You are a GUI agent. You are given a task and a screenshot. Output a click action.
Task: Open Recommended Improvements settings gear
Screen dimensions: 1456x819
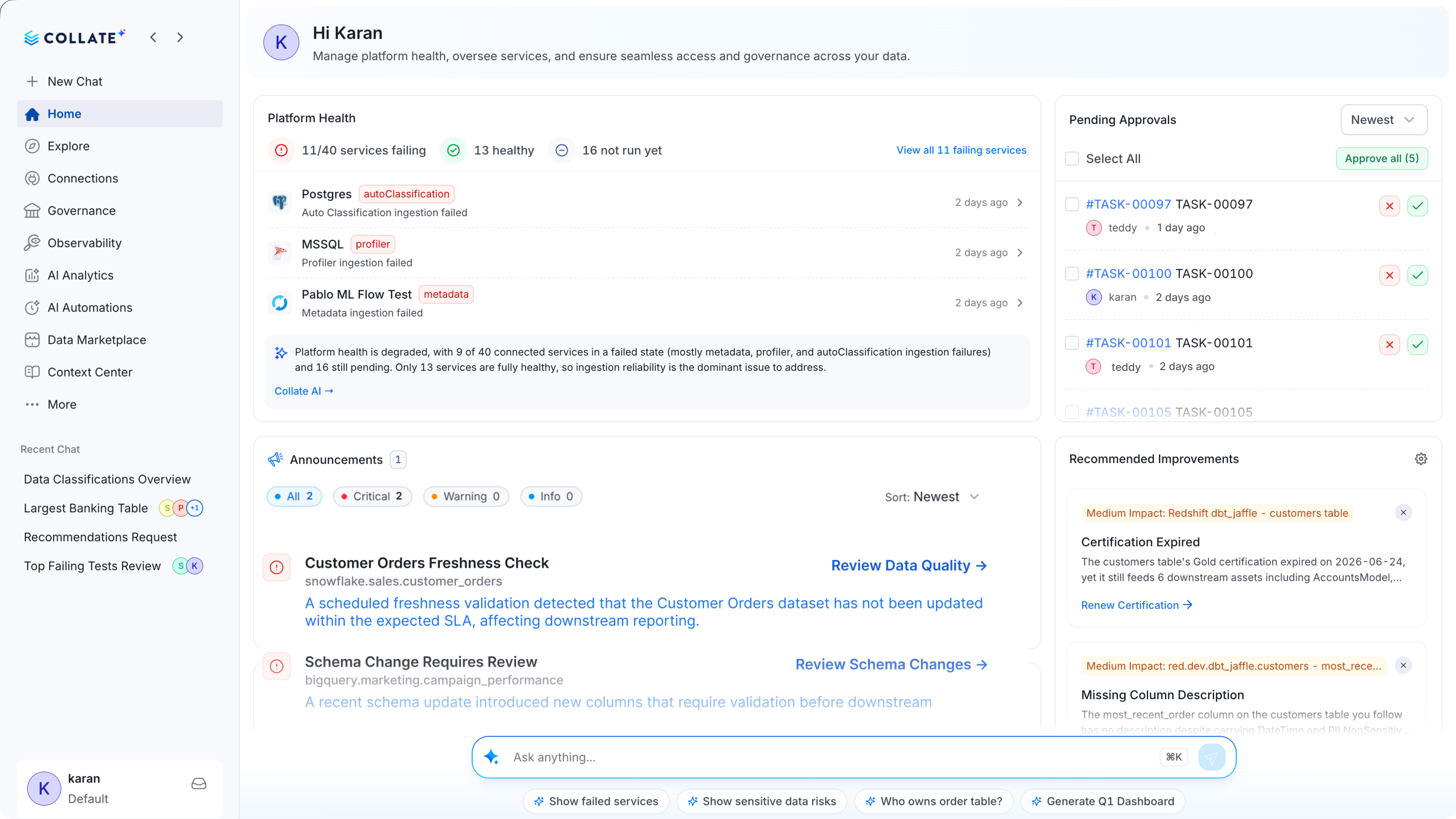pos(1421,459)
